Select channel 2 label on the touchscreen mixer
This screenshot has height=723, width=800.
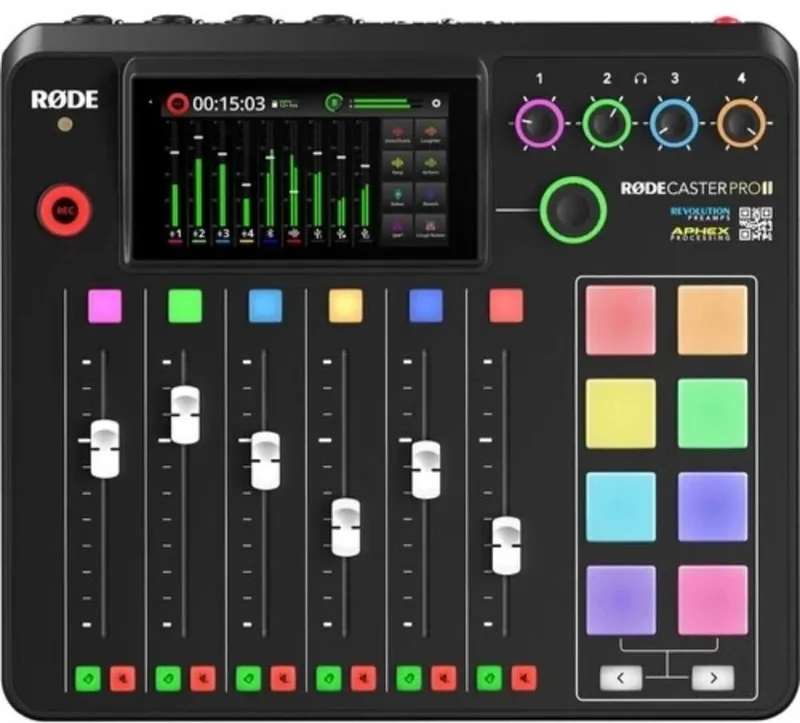(x=198, y=234)
